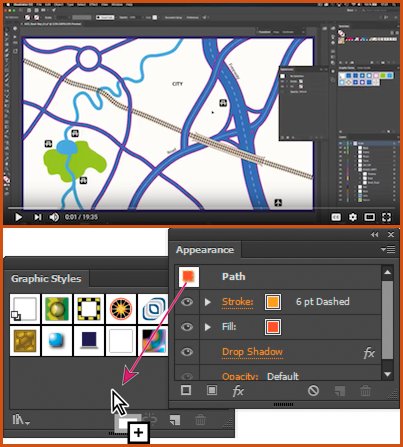Open video settings gear
The height and width of the screenshot is (447, 403).
[353, 217]
